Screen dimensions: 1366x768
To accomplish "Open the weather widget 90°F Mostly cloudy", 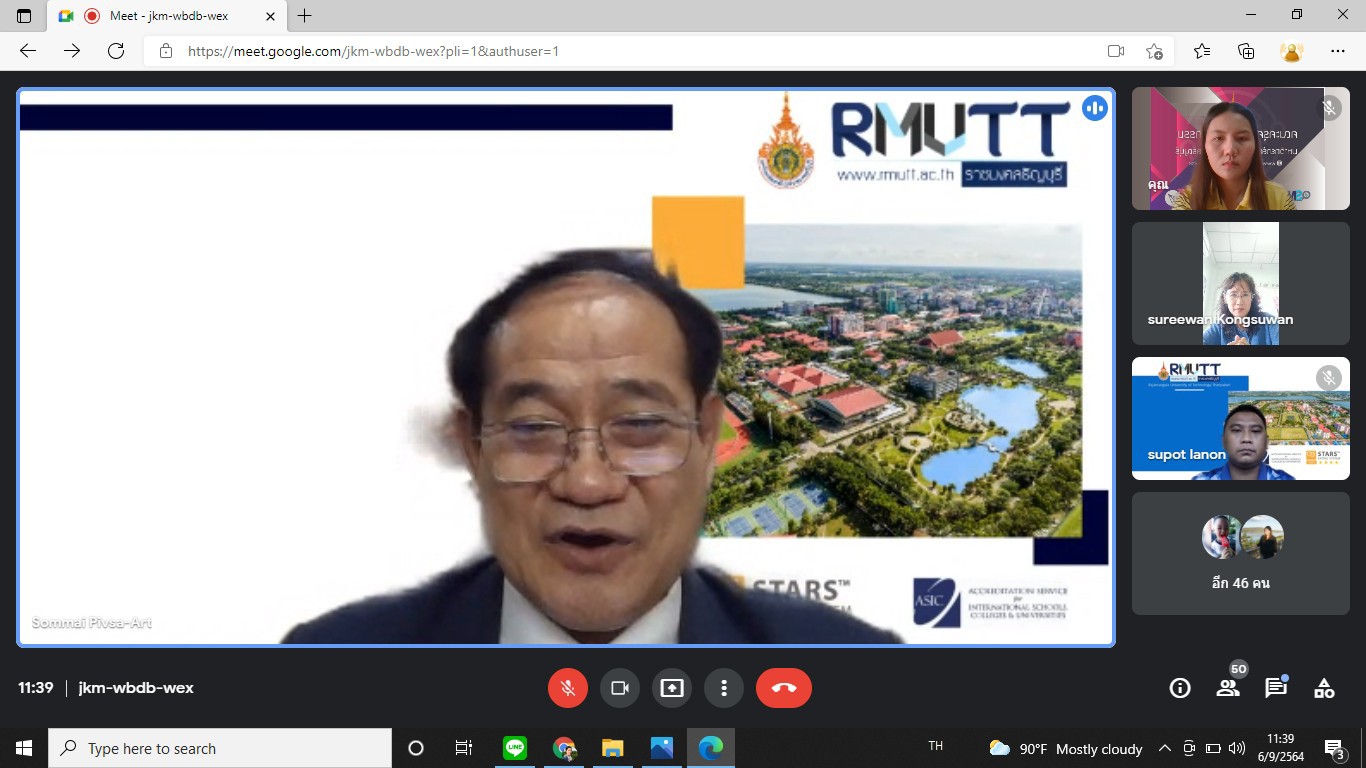I will (x=1066, y=748).
